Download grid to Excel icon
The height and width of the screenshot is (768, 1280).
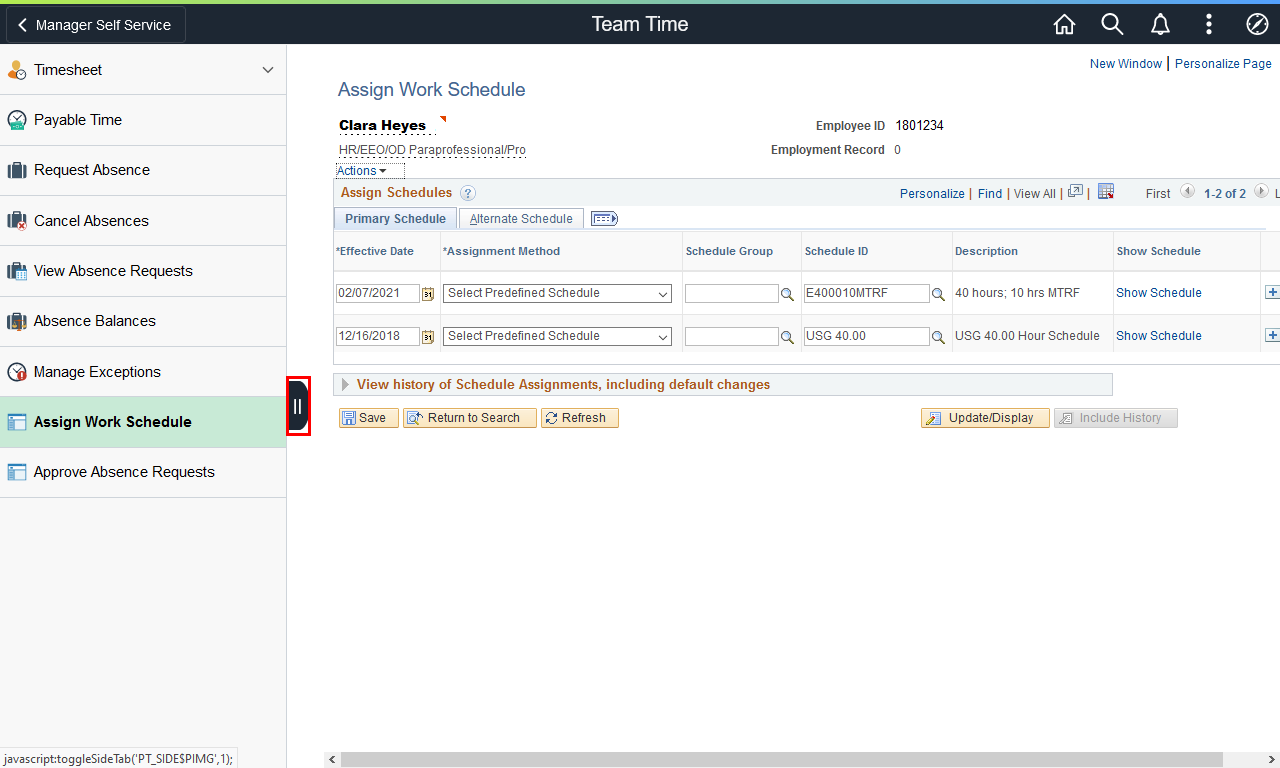tap(1106, 192)
